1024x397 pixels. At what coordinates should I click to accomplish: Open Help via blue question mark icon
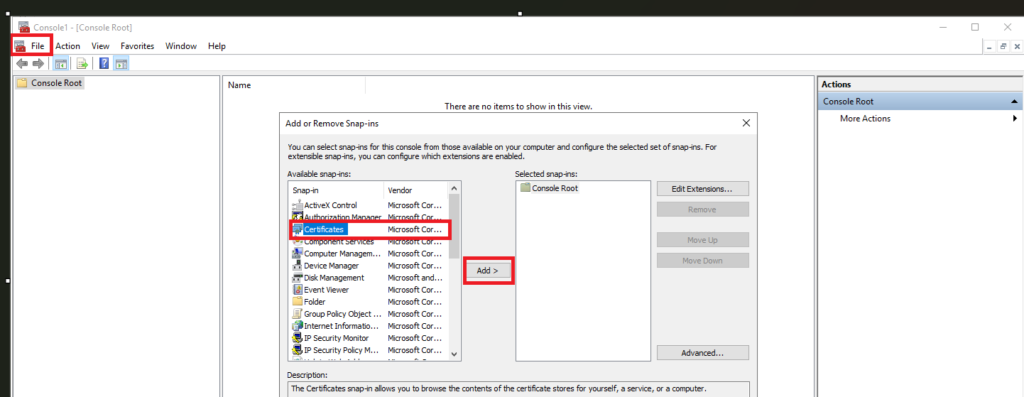point(104,63)
